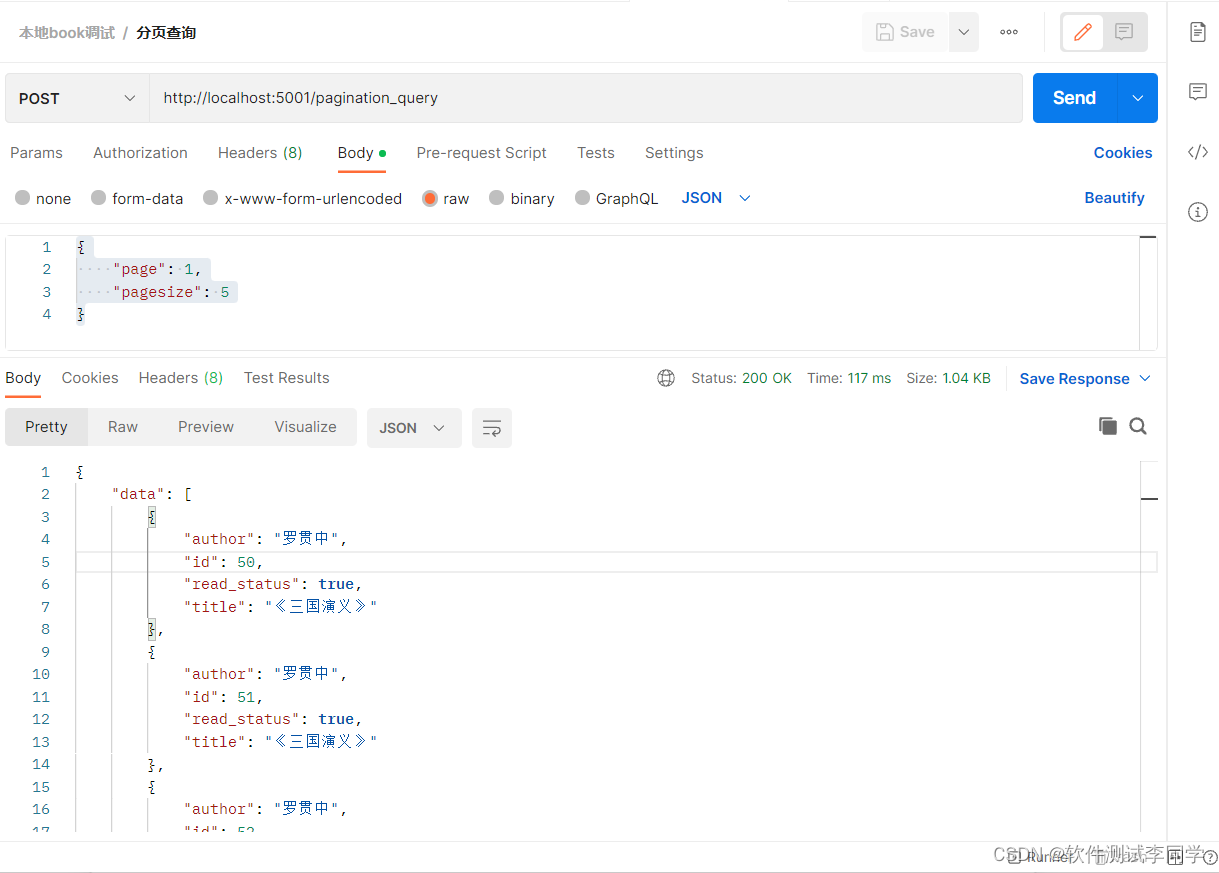
Task: Open the Documentation icon in right sidebar
Action: (1197, 32)
